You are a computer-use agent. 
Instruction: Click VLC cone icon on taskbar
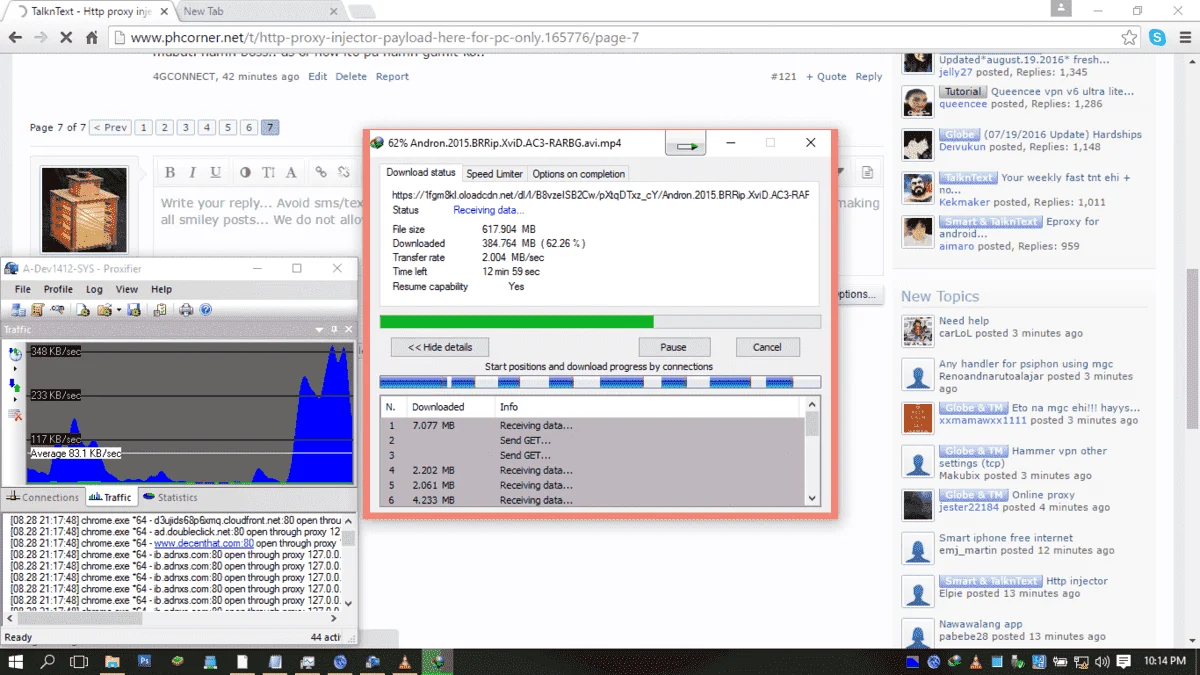point(403,661)
